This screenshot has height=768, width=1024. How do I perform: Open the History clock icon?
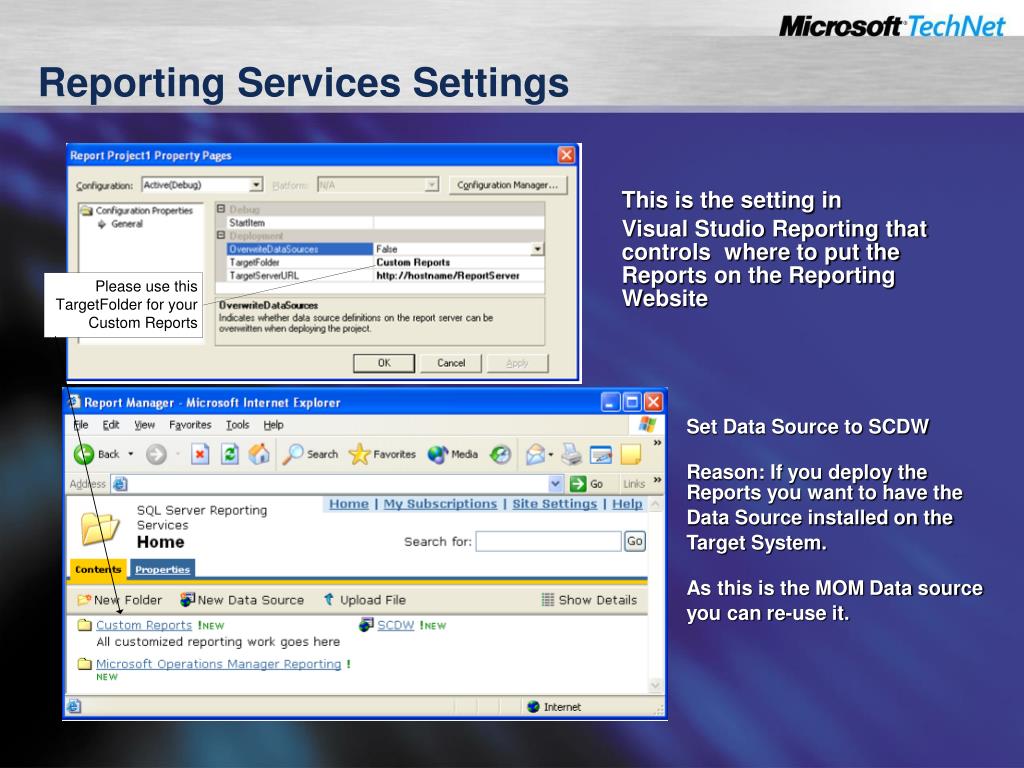click(x=500, y=454)
